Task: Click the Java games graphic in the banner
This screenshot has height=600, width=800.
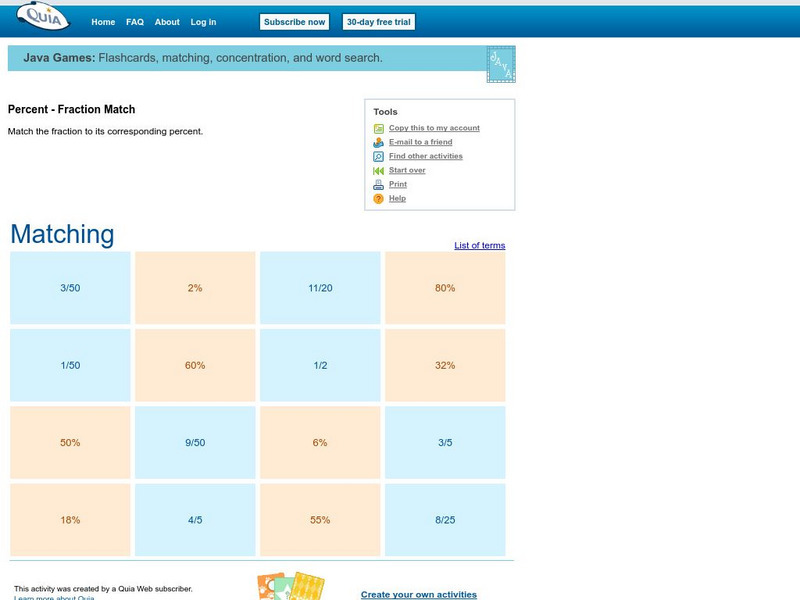Action: (499, 62)
